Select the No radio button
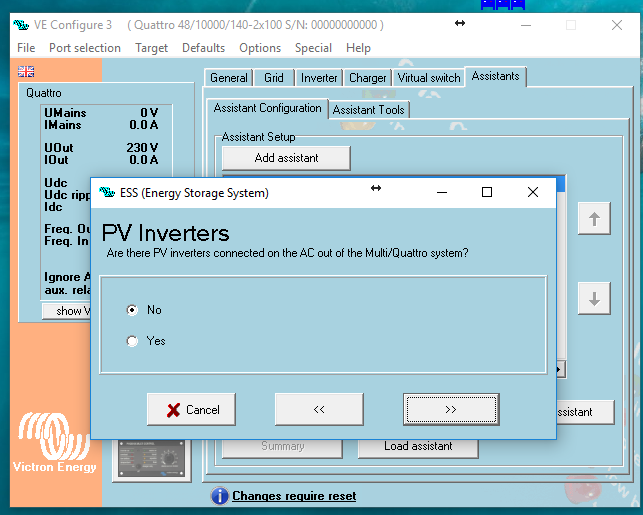Screen dimensions: 643x515 [132, 310]
